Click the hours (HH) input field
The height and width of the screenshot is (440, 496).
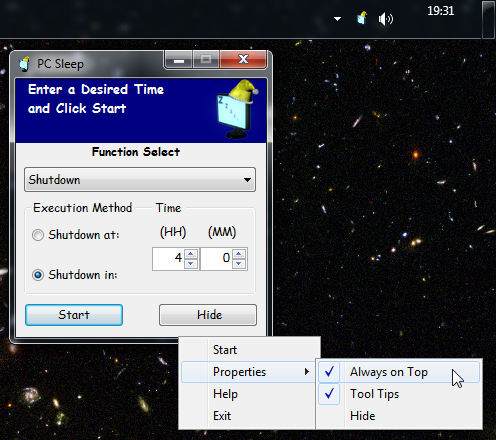[169, 258]
